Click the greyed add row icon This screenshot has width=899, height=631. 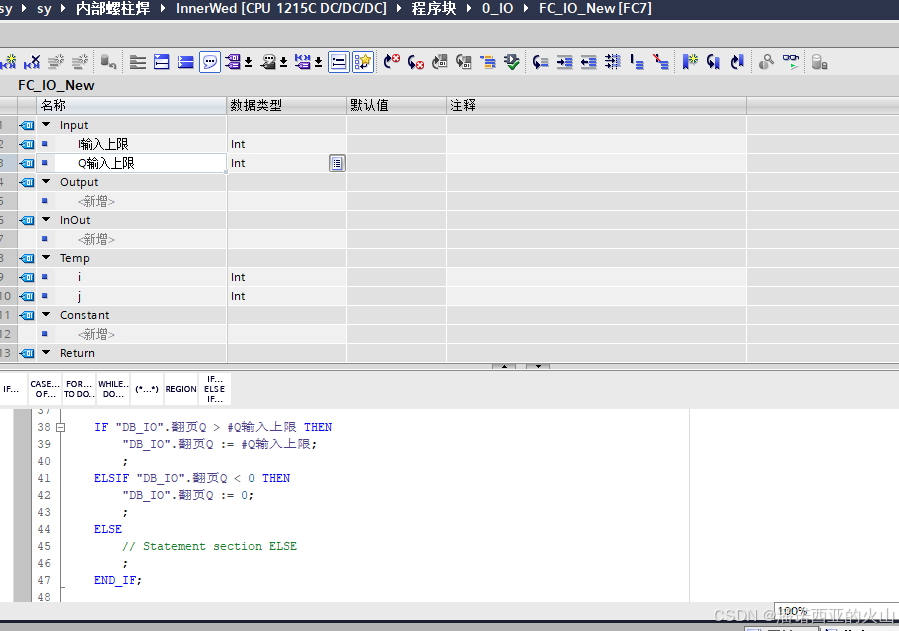[80, 62]
